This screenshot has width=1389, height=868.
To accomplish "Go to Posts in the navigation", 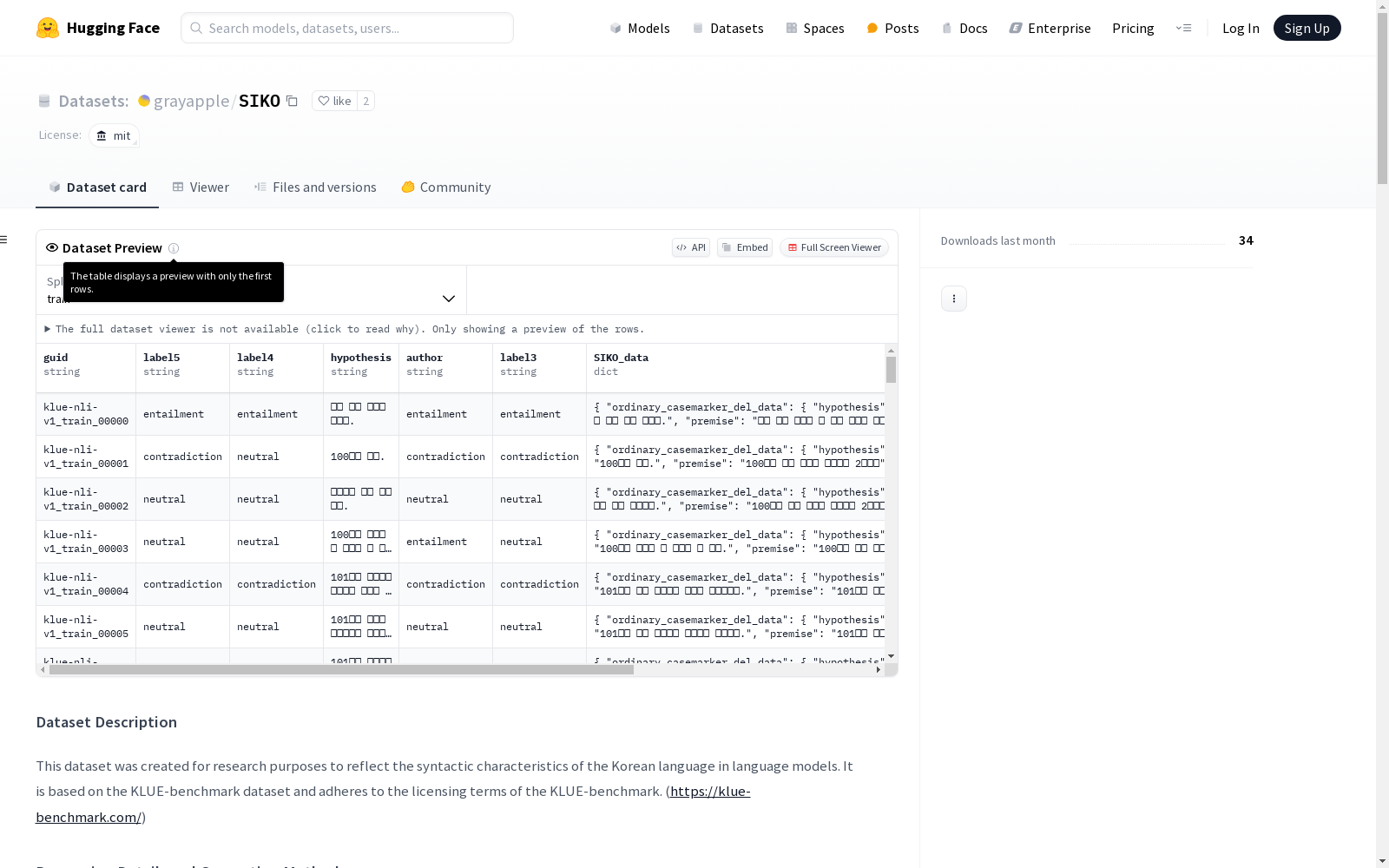I will point(892,28).
